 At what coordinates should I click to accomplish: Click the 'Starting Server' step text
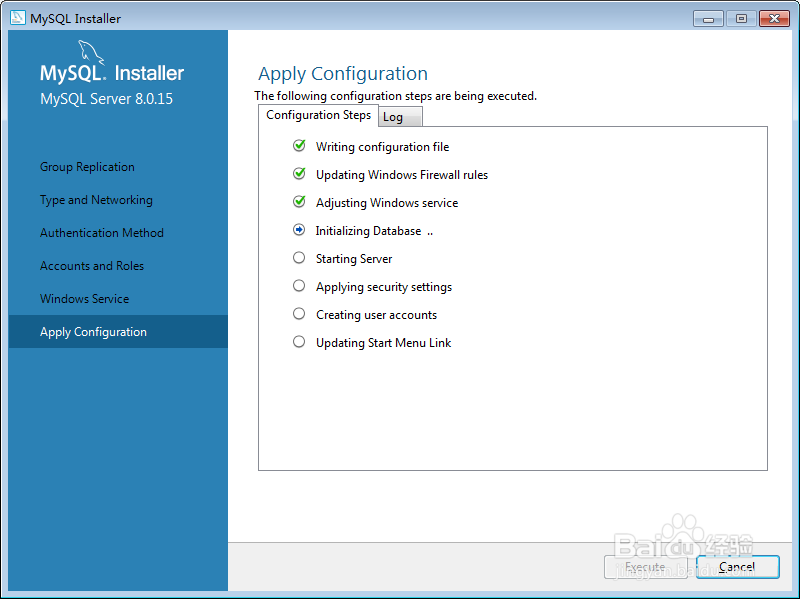(354, 259)
